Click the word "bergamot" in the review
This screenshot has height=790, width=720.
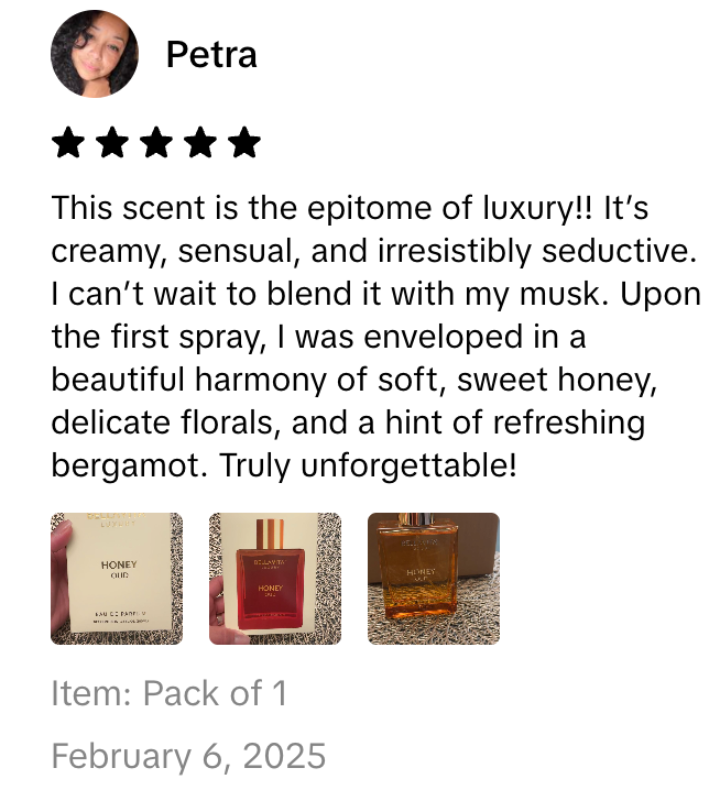click(x=129, y=466)
